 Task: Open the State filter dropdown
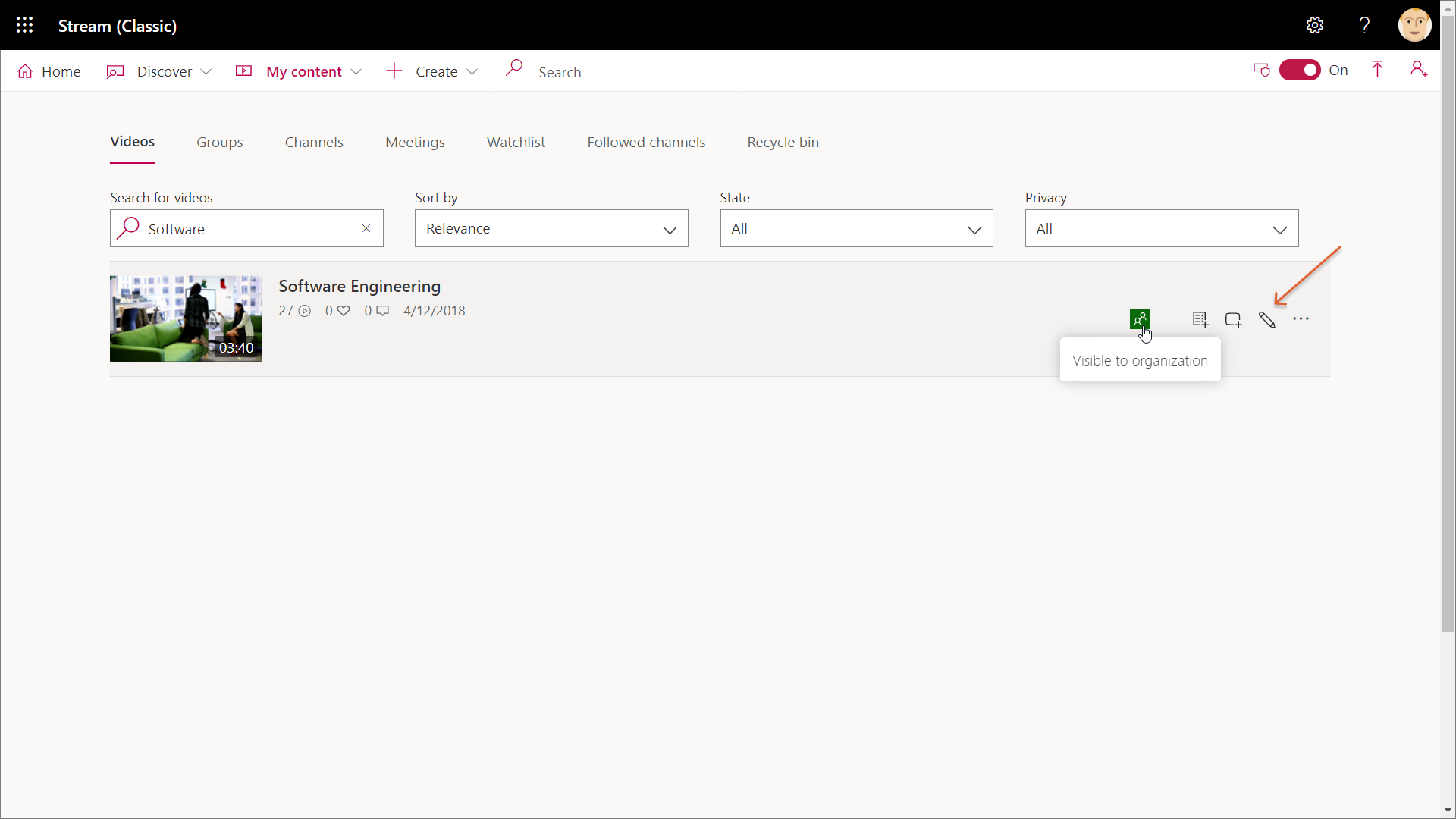pyautogui.click(x=856, y=228)
